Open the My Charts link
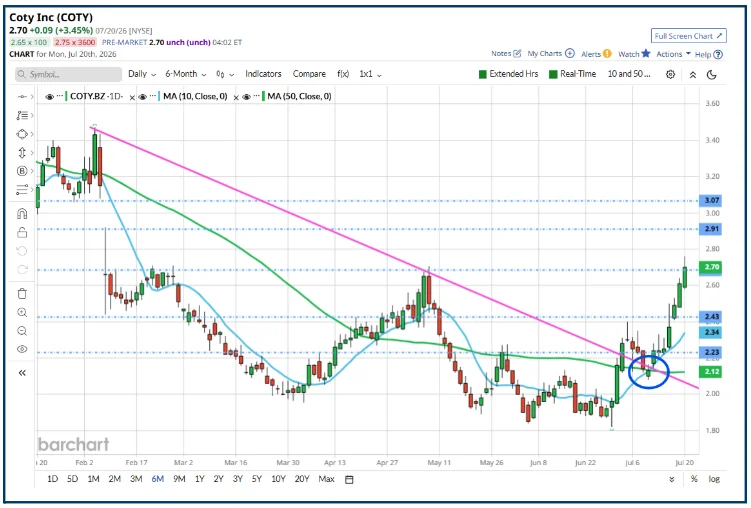 [x=545, y=54]
